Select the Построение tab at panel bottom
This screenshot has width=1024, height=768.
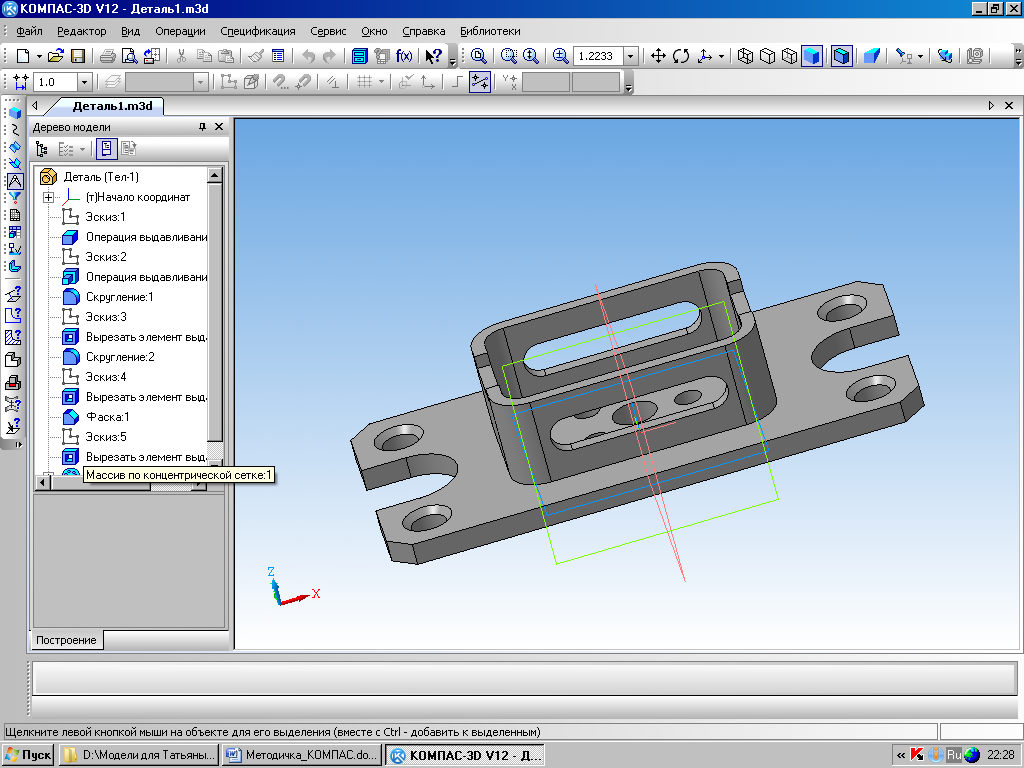[66, 640]
